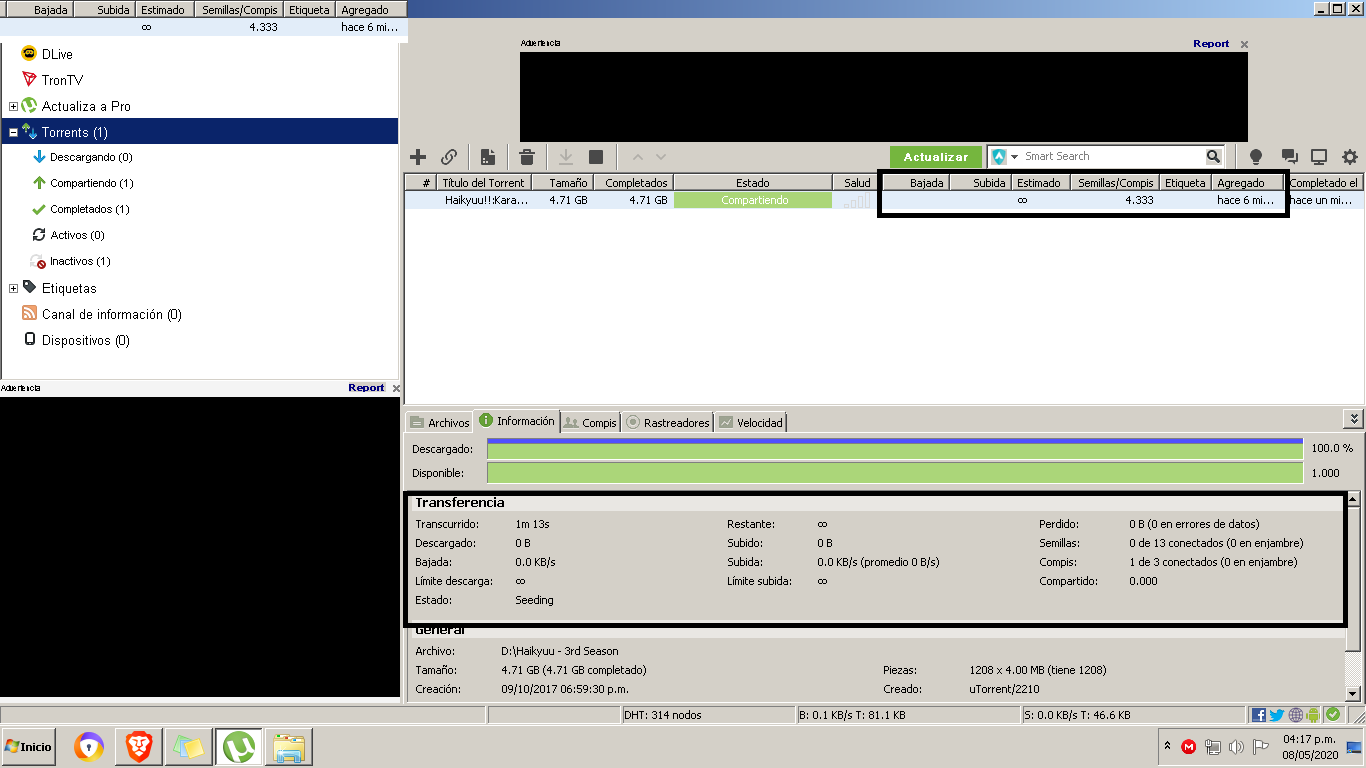Click the Disponible availability bar
The width and height of the screenshot is (1366, 768).
click(895, 473)
